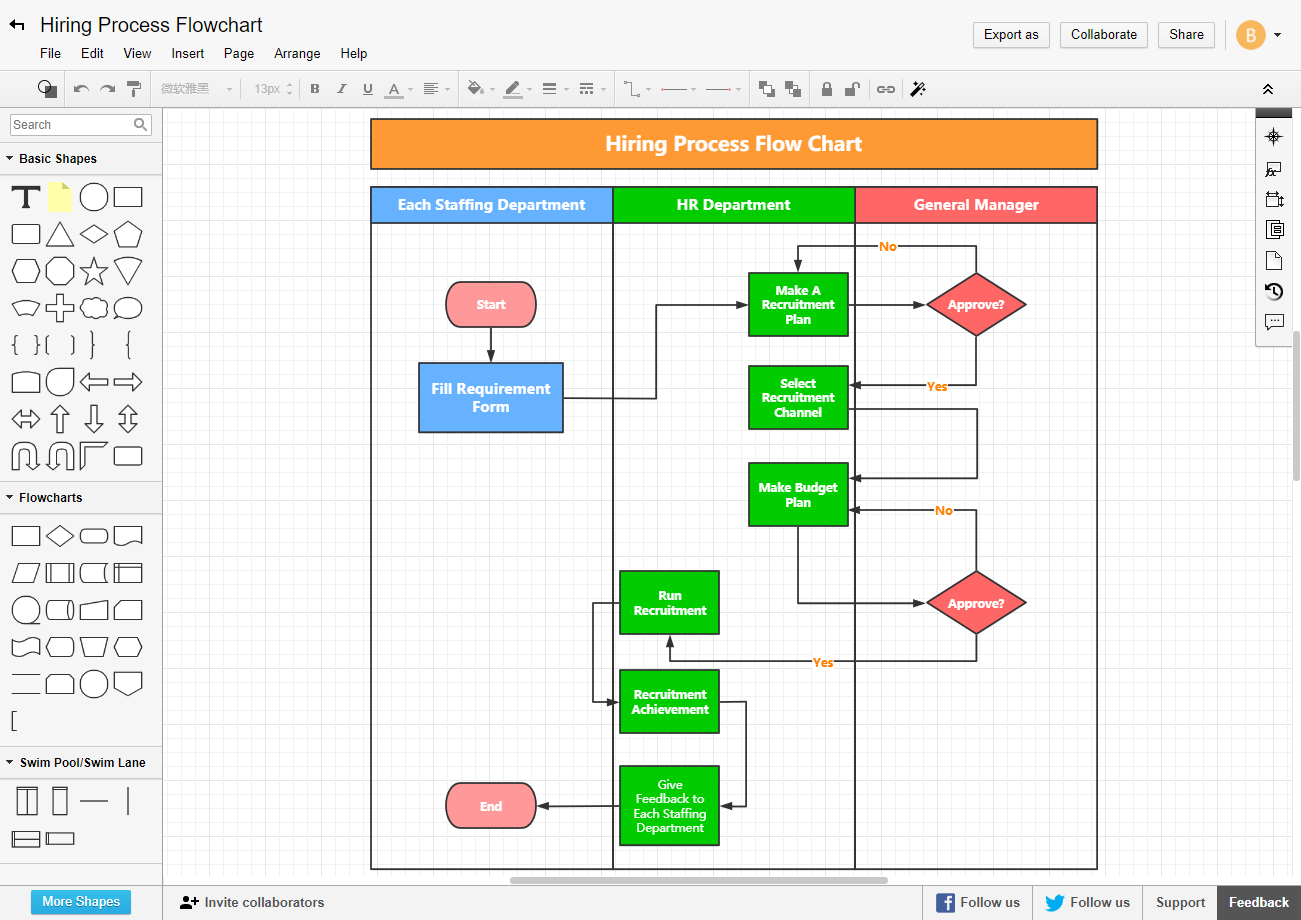Toggle italic text style

[341, 89]
